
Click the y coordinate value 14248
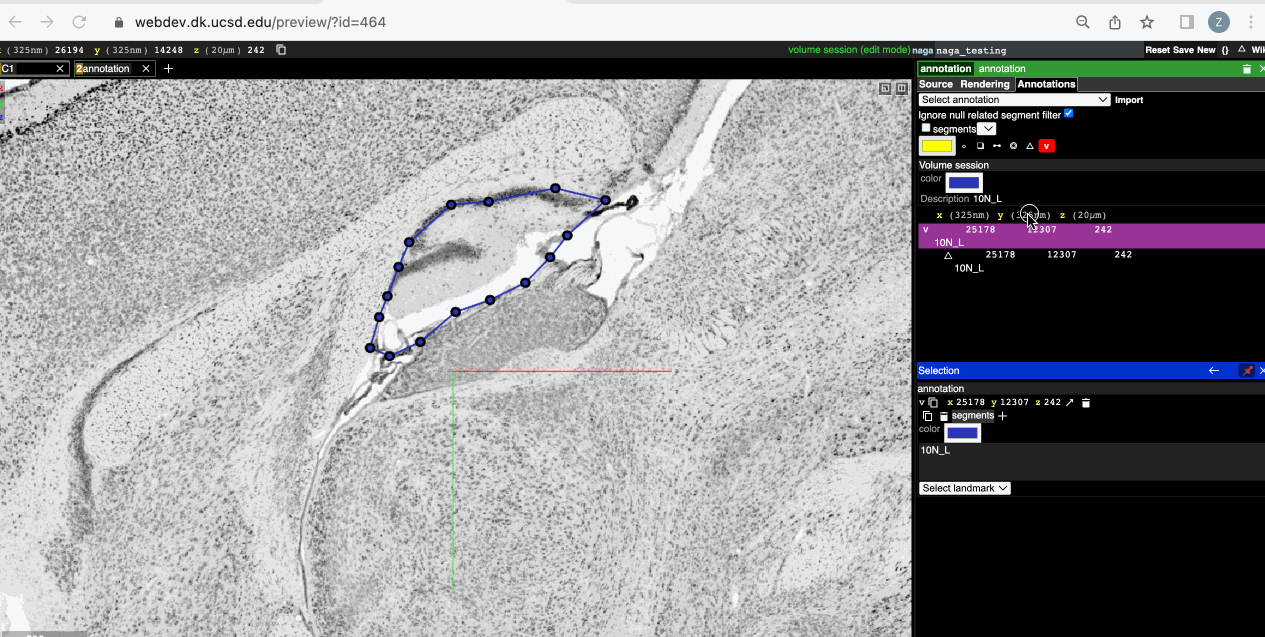168,50
